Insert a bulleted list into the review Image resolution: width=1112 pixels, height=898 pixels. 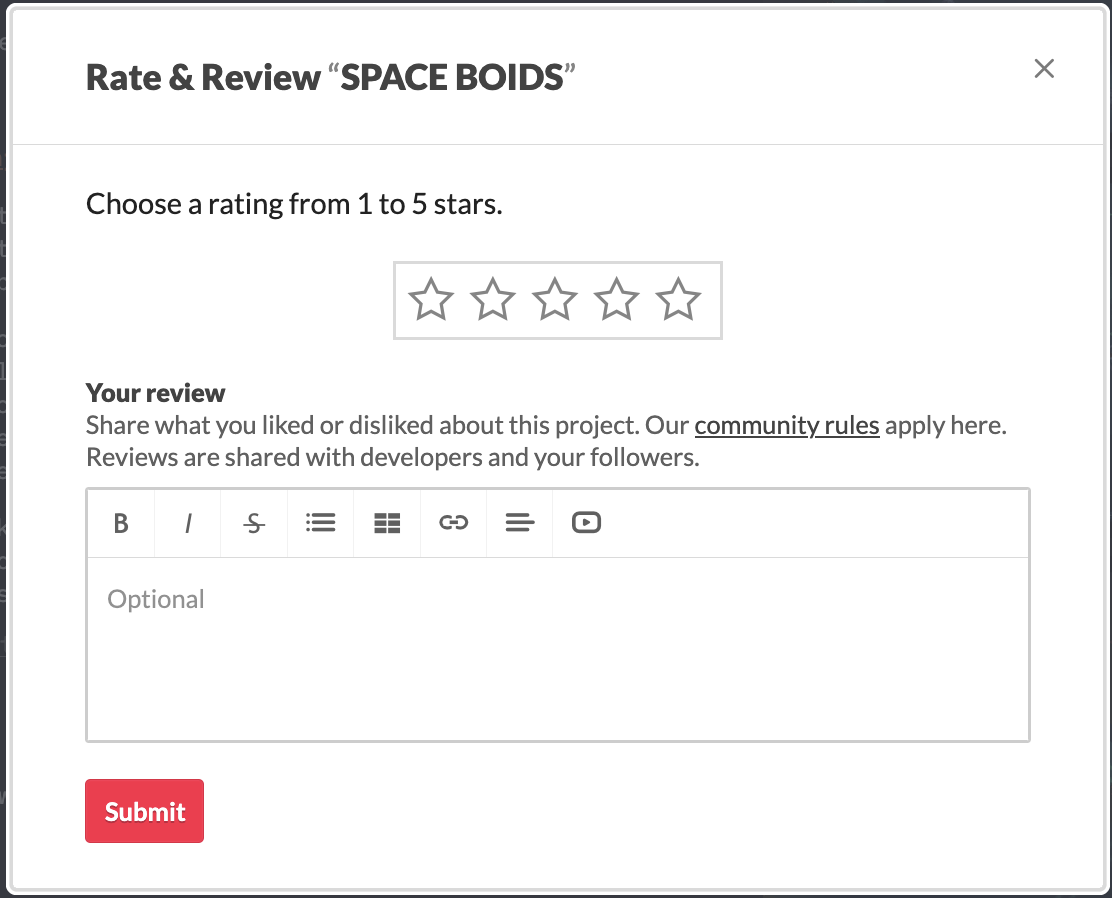pyautogui.click(x=320, y=522)
